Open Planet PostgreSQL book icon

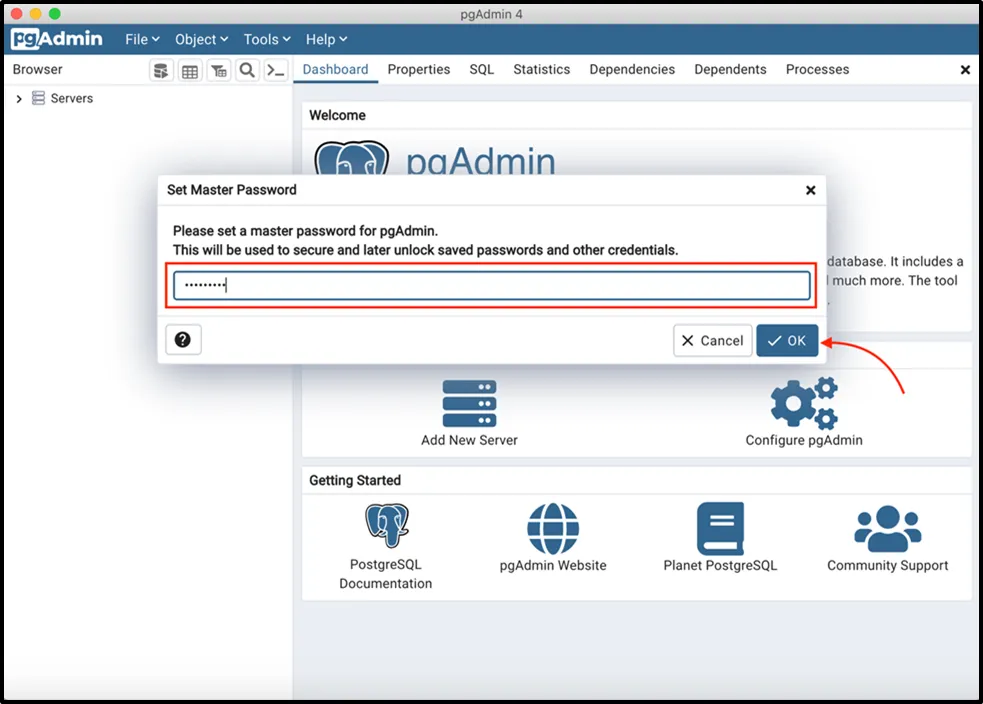point(720,528)
